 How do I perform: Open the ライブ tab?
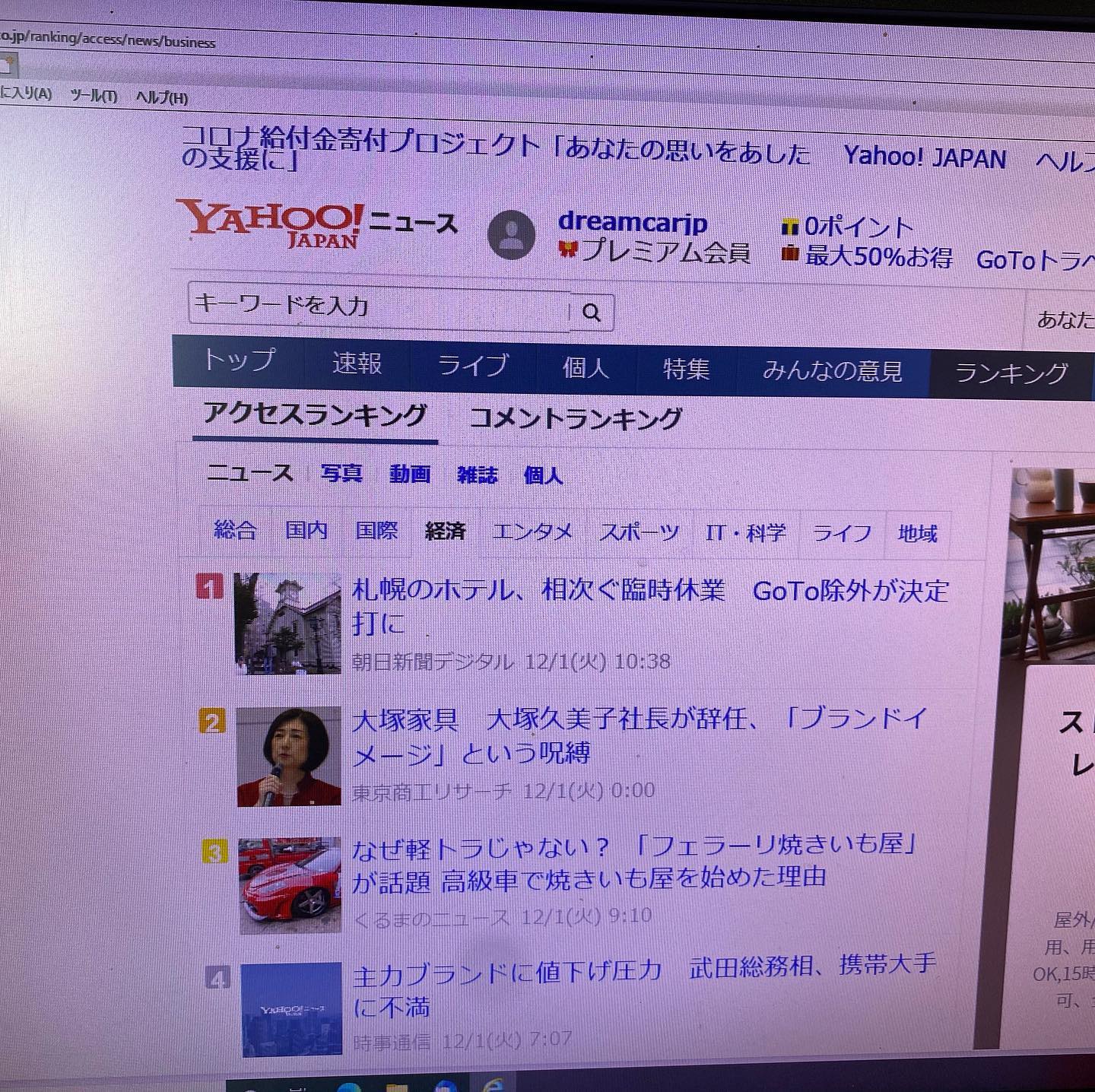pyautogui.click(x=473, y=366)
